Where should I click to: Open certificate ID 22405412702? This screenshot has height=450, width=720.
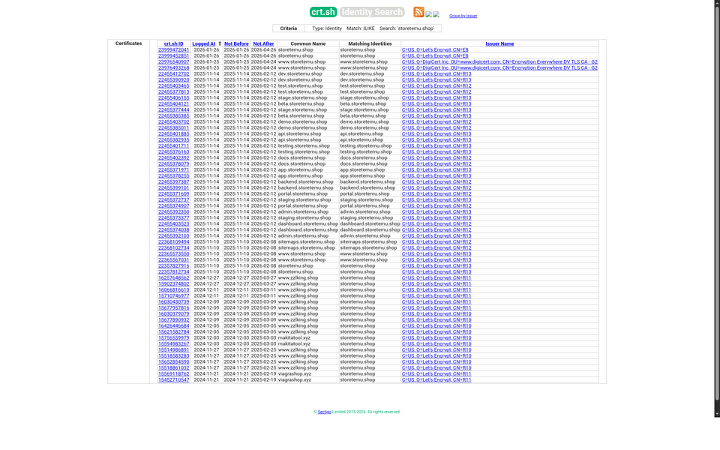click(174, 74)
